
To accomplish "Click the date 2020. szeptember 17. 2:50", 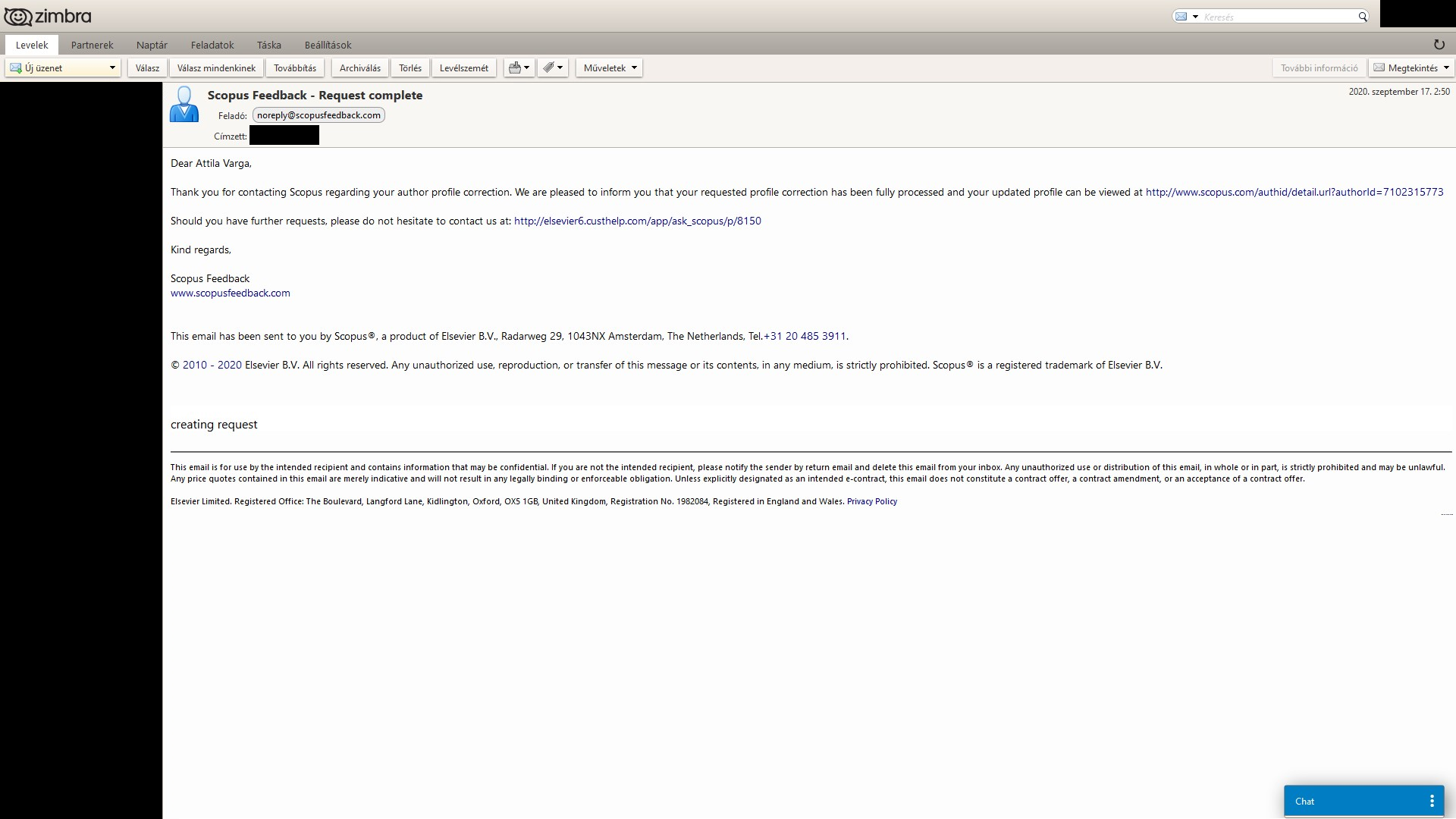I will click(x=1398, y=92).
